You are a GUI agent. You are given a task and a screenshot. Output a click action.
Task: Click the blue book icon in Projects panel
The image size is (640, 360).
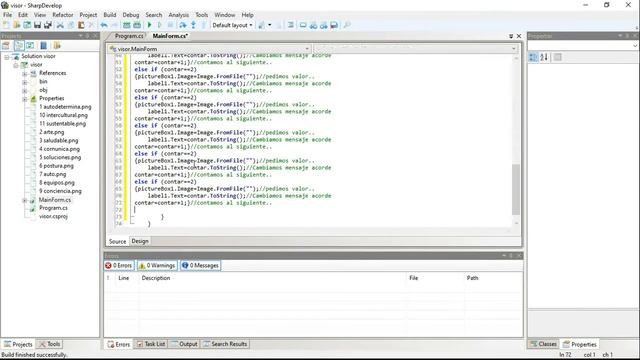(x=43, y=46)
